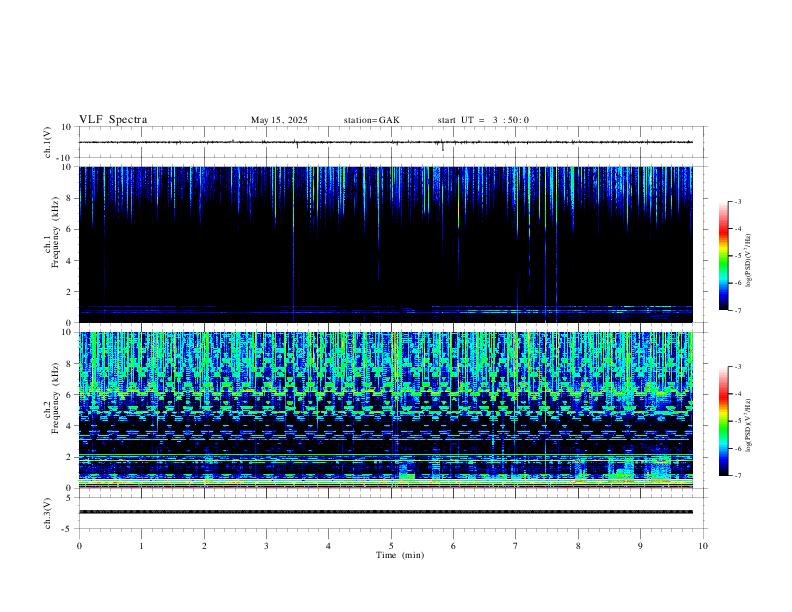
Task: Click the ch.1 spectrogram color scale bar
Action: [x=723, y=256]
